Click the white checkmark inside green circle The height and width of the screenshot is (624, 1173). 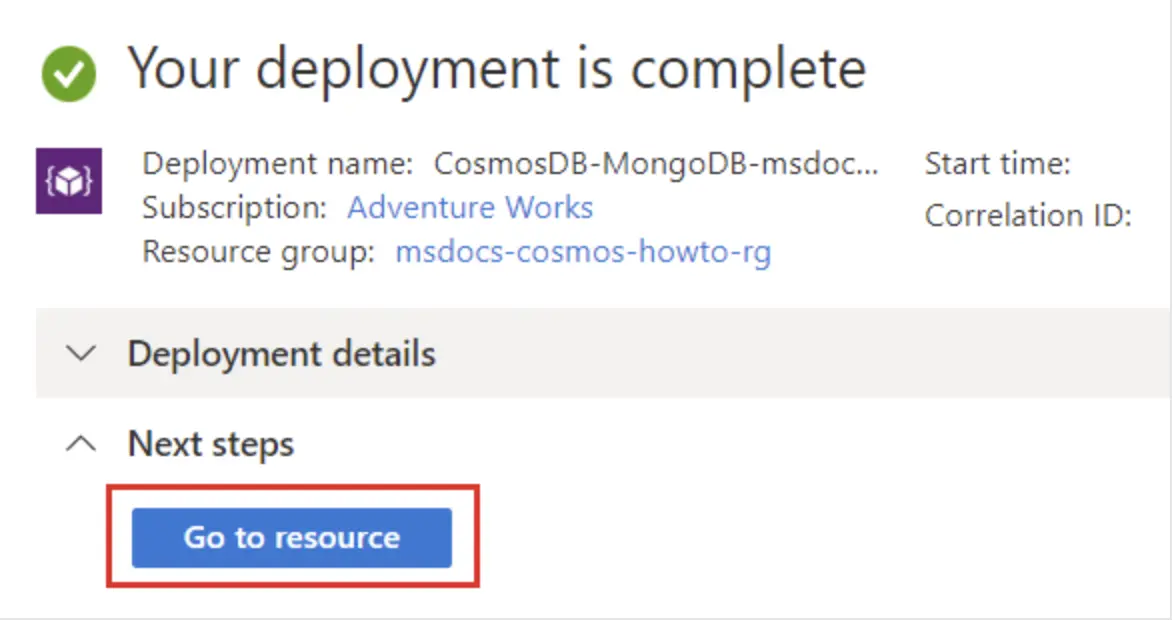tap(69, 74)
